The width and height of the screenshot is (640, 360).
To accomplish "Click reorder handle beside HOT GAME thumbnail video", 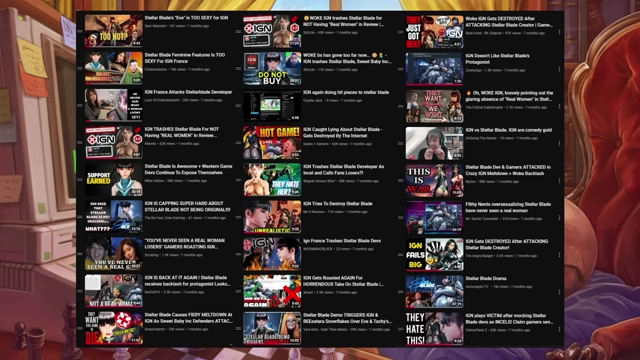I will (238, 143).
